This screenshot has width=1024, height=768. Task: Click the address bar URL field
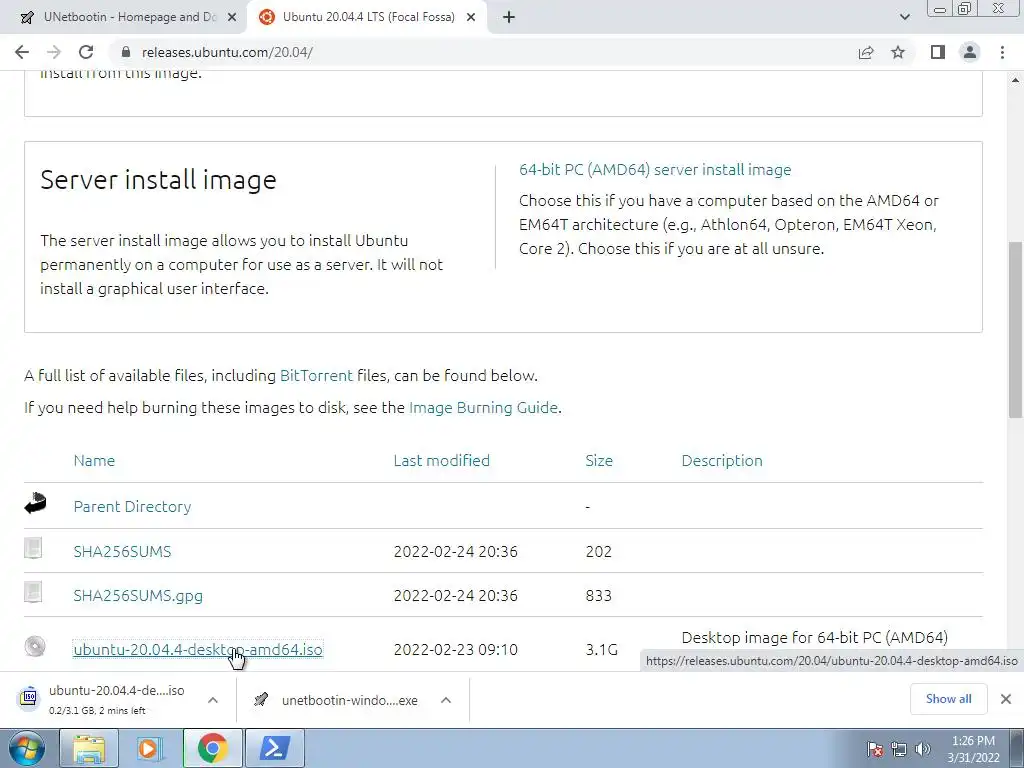point(483,52)
